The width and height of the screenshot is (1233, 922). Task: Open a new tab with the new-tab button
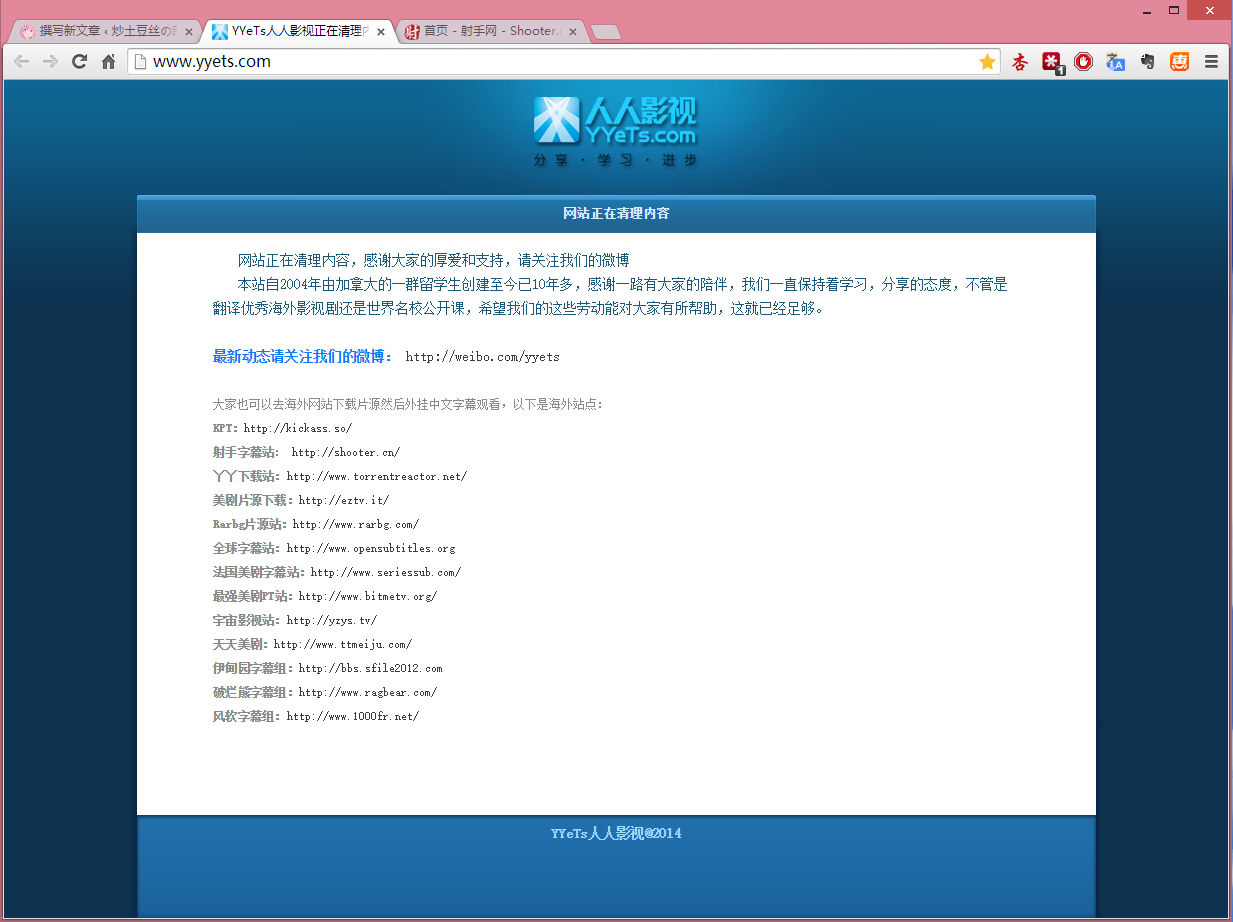[605, 32]
